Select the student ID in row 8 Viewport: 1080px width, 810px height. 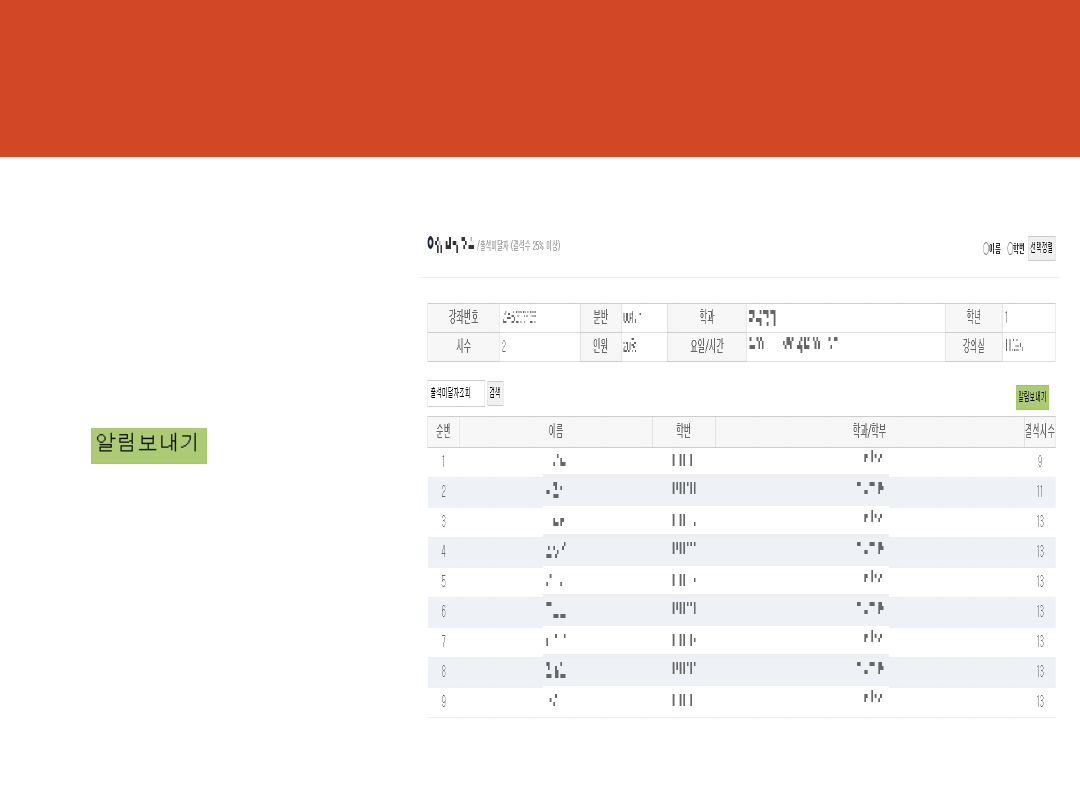[x=683, y=671]
